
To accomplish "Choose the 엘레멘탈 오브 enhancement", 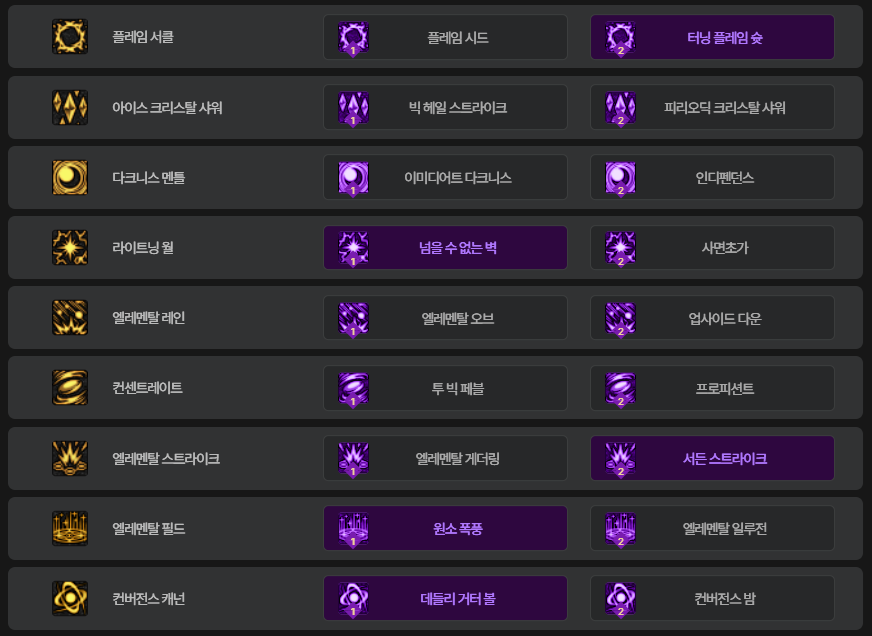I will coord(445,318).
